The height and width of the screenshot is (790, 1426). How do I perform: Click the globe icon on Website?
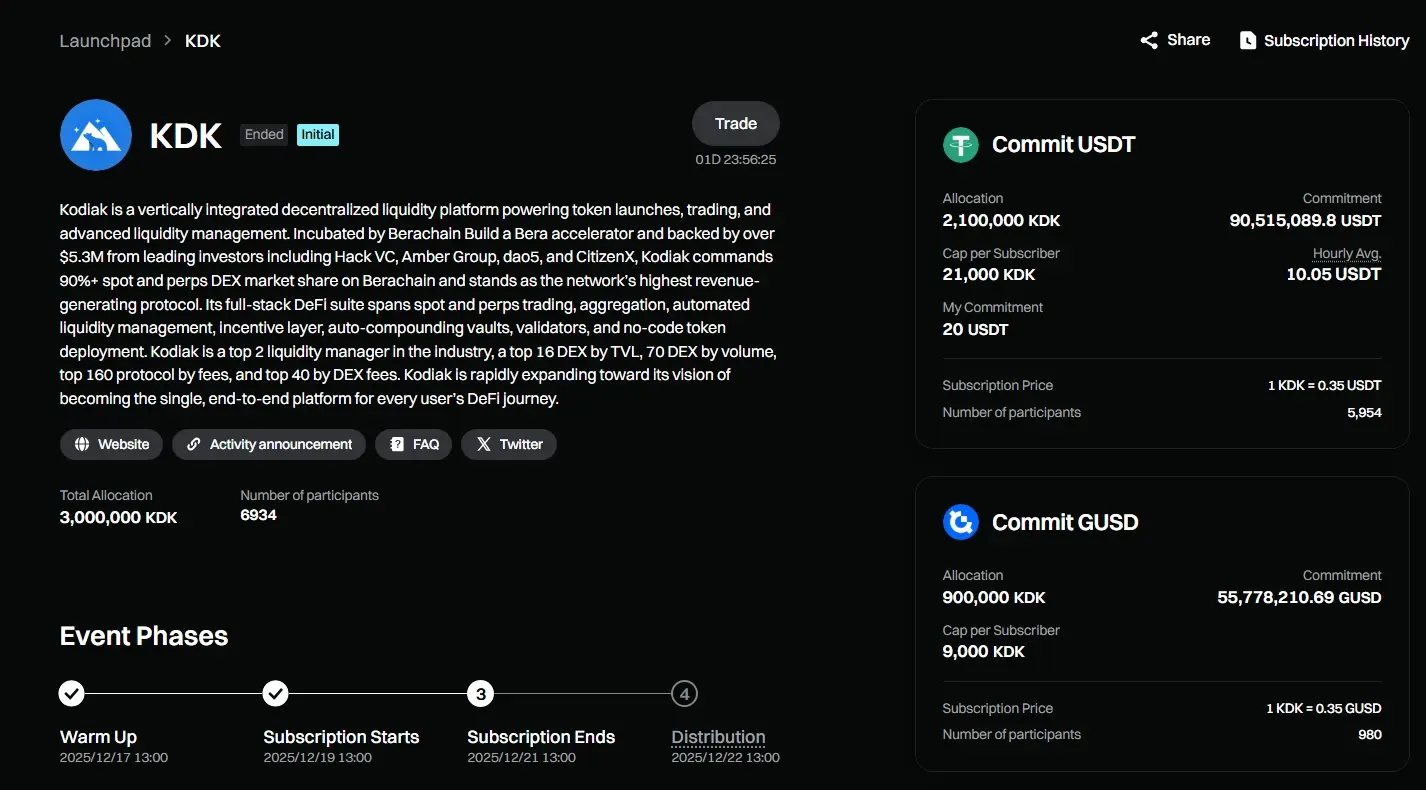pyautogui.click(x=82, y=444)
